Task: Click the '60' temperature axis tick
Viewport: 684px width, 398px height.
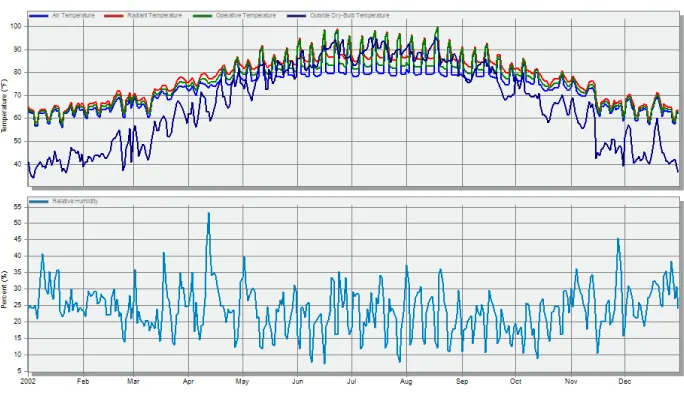Action: [17, 118]
